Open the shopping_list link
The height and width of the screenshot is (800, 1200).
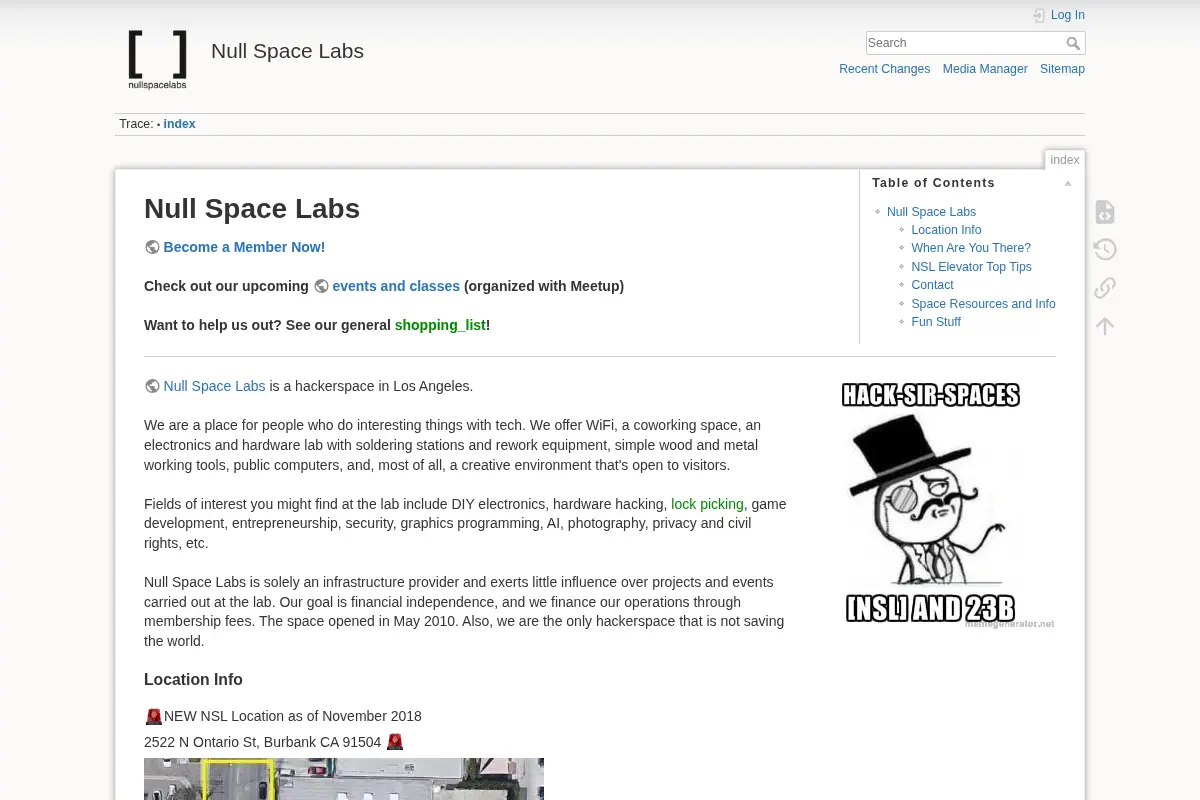(440, 325)
